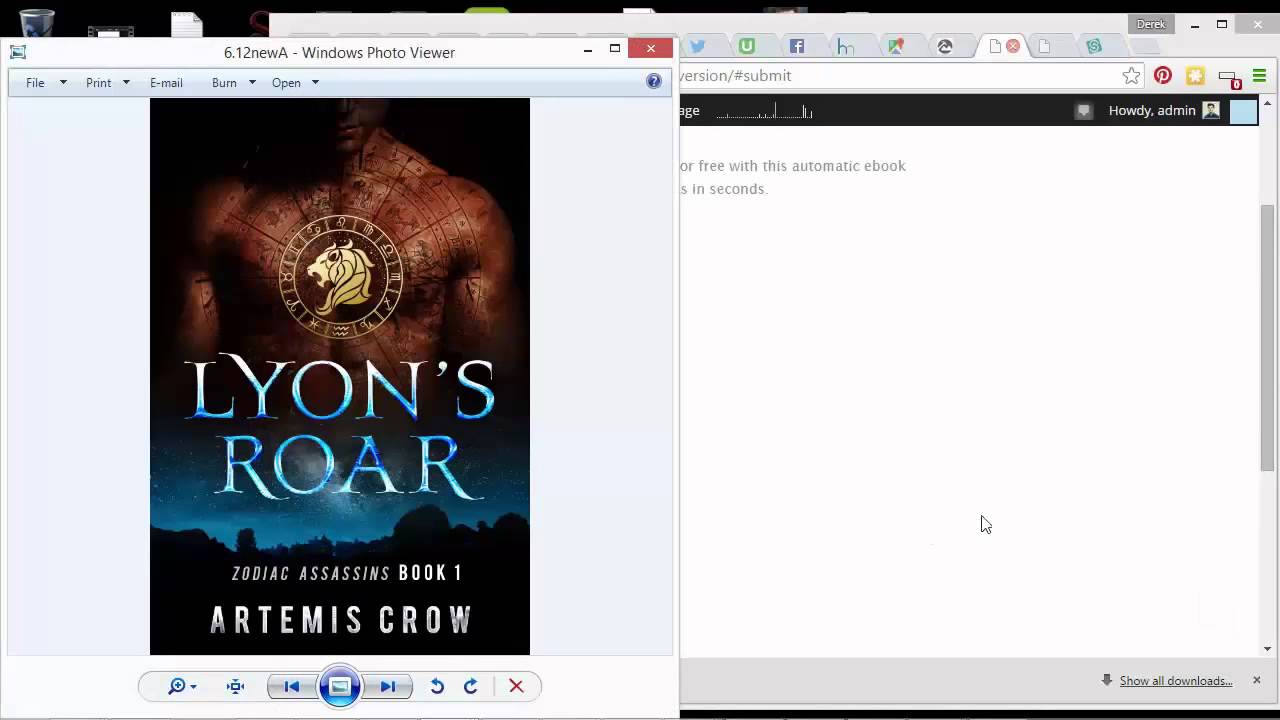Expand the File menu dropdown arrow

63,83
